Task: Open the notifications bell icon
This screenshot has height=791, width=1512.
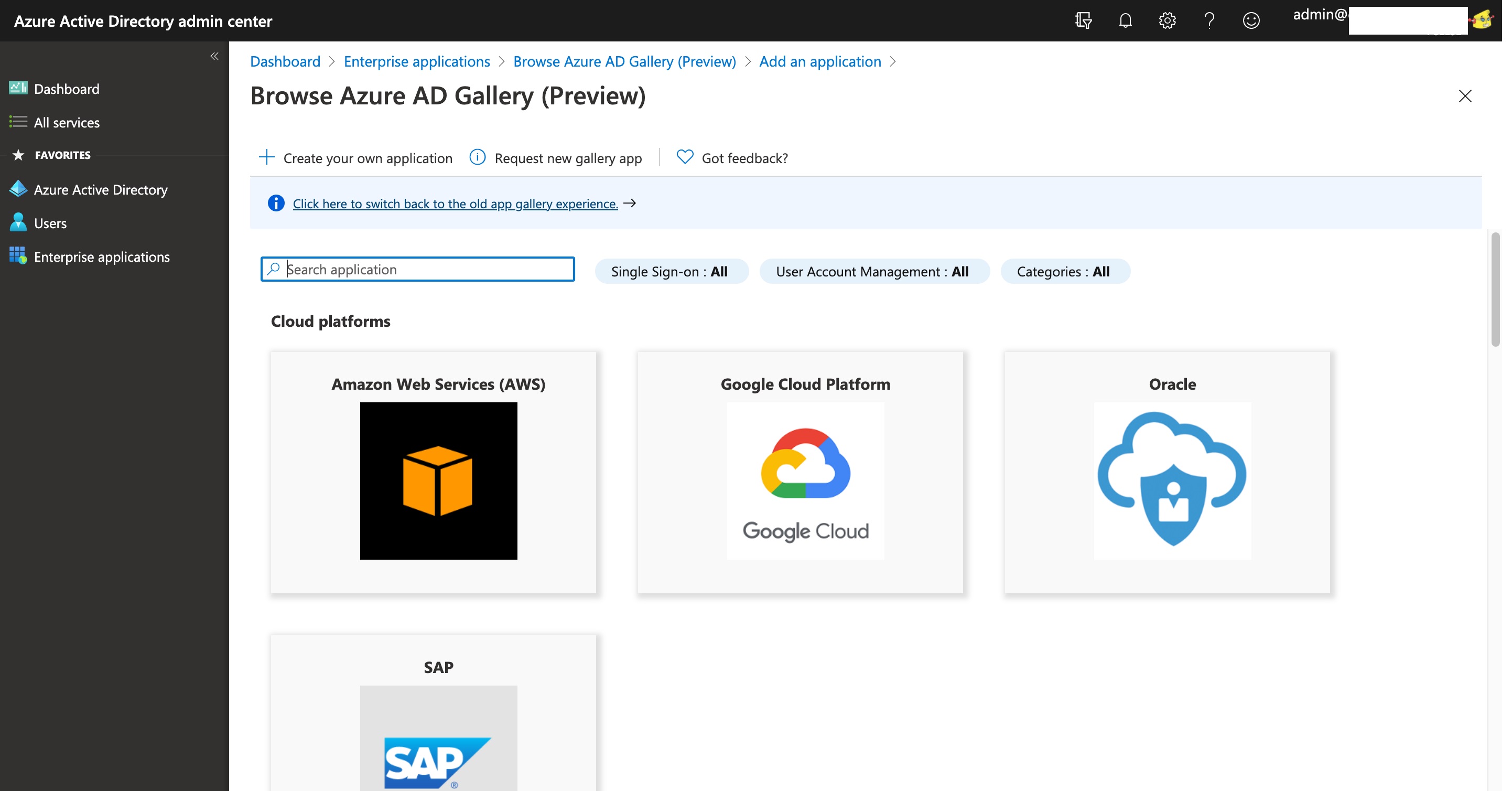Action: click(1125, 20)
